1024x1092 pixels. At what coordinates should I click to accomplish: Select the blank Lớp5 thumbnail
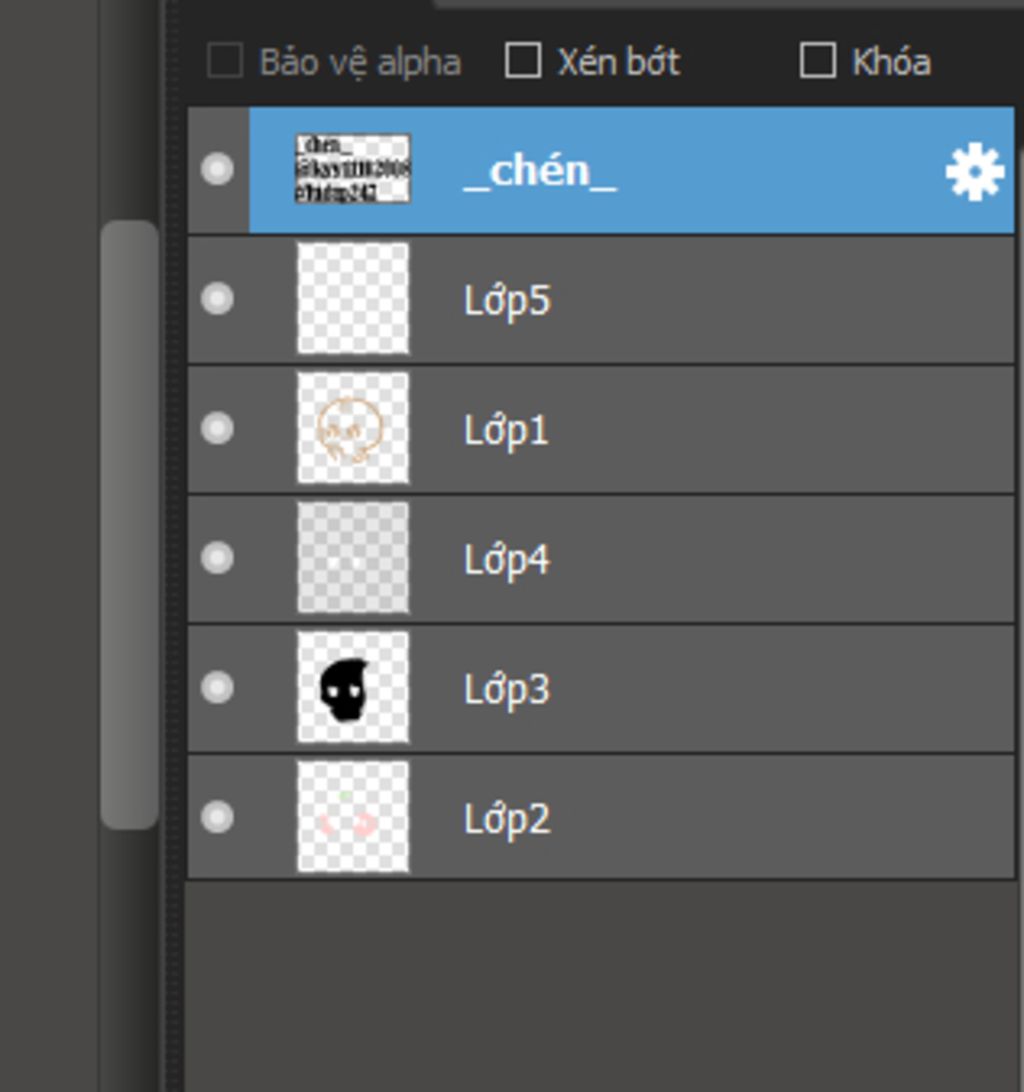[x=353, y=298]
